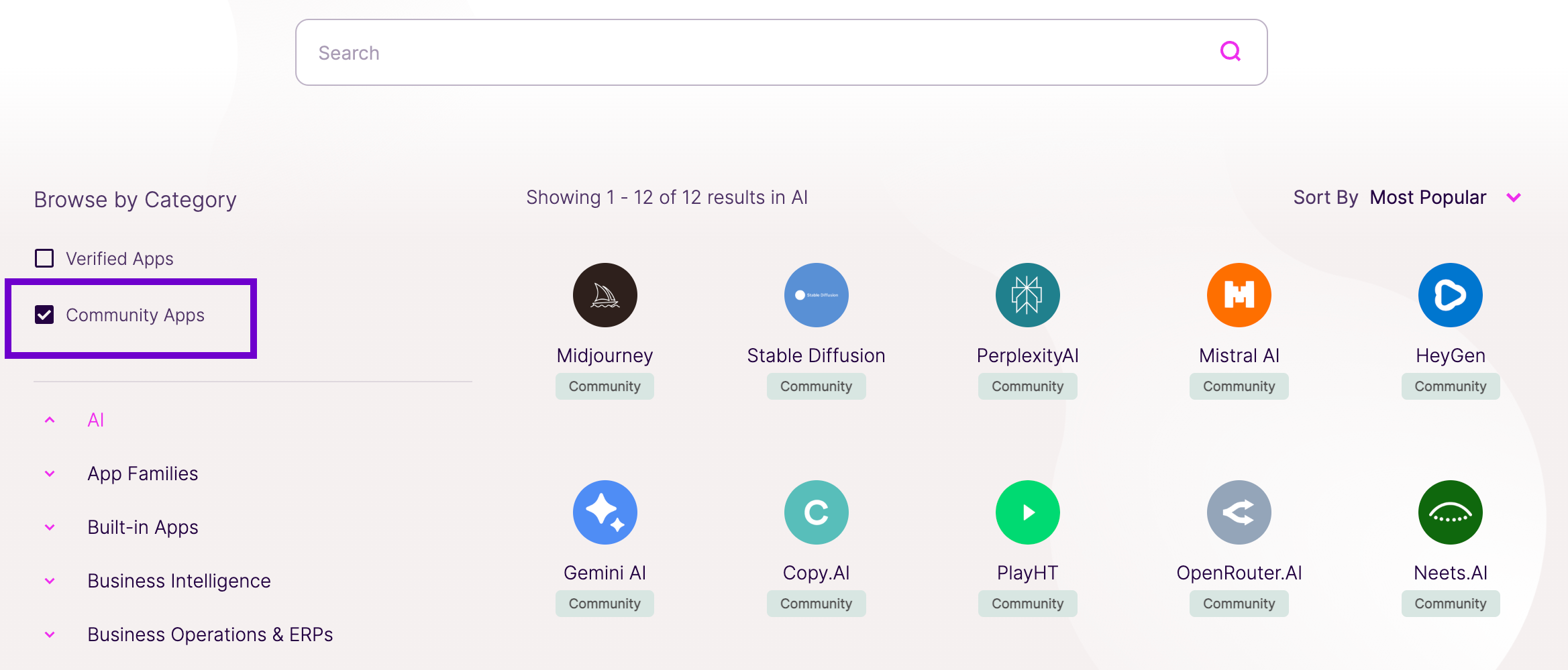Viewport: 1568px width, 670px height.
Task: Open the Stable Diffusion app icon
Action: pos(816,295)
